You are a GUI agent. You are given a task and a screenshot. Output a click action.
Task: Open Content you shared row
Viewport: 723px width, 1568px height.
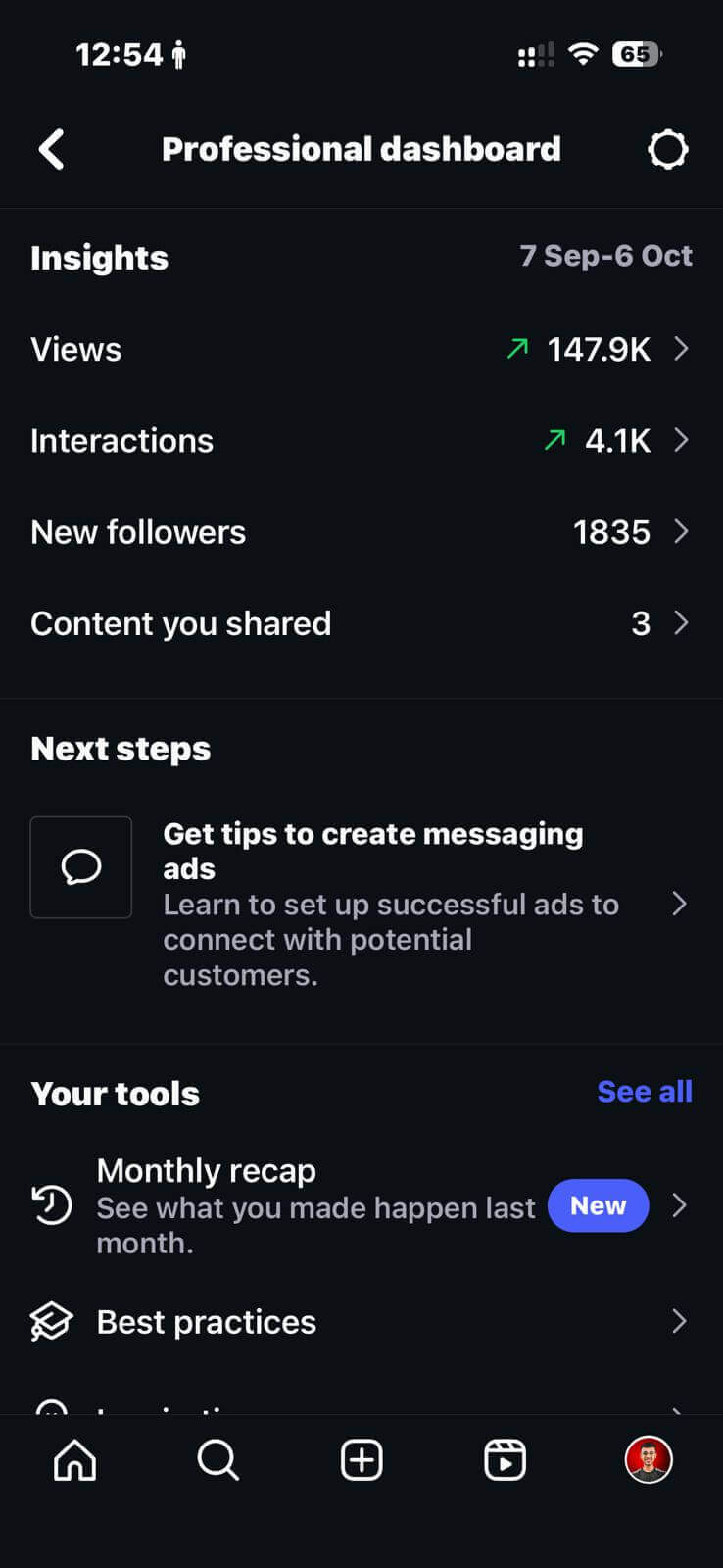[x=361, y=623]
